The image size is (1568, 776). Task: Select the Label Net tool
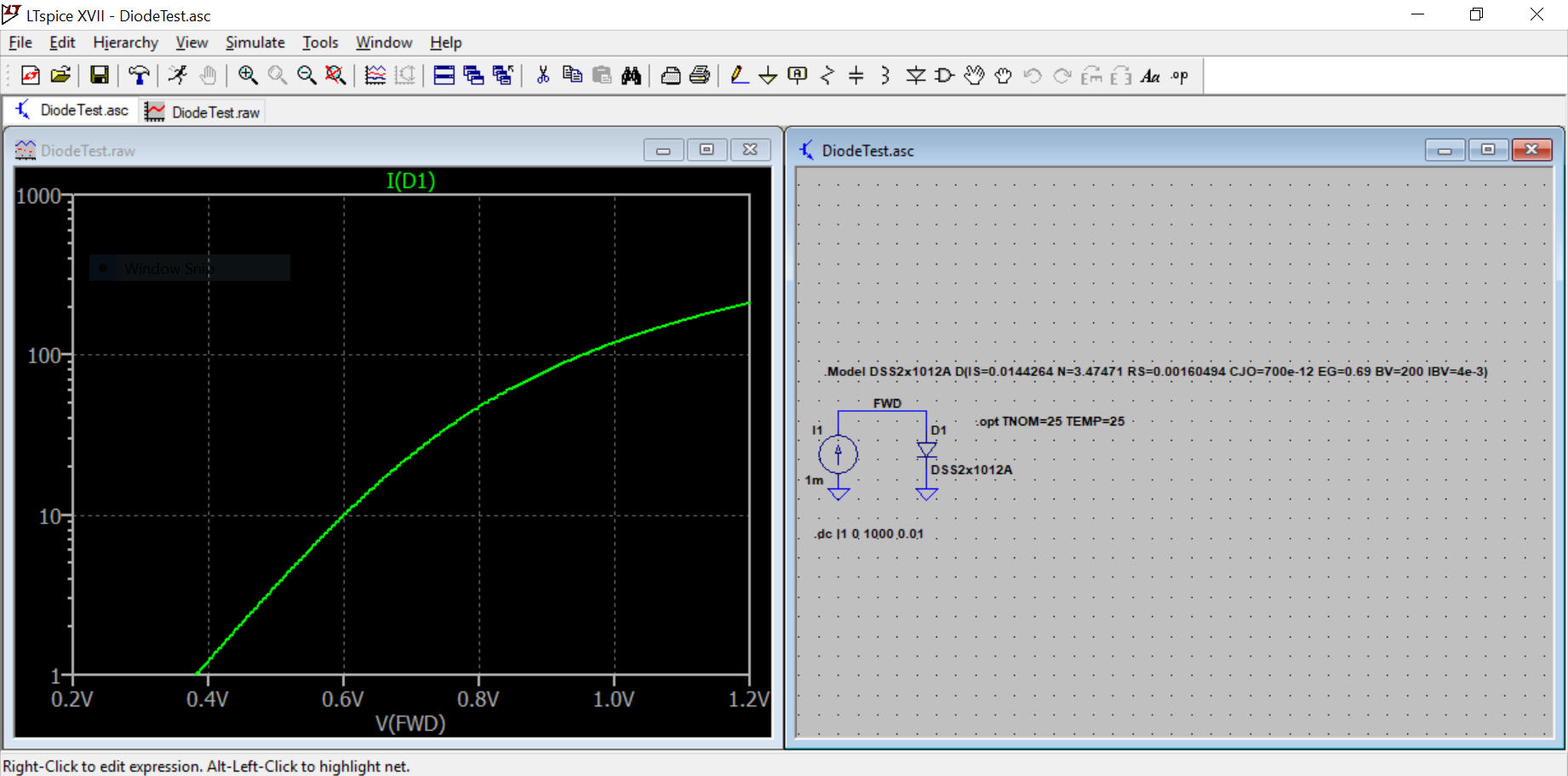tap(798, 76)
